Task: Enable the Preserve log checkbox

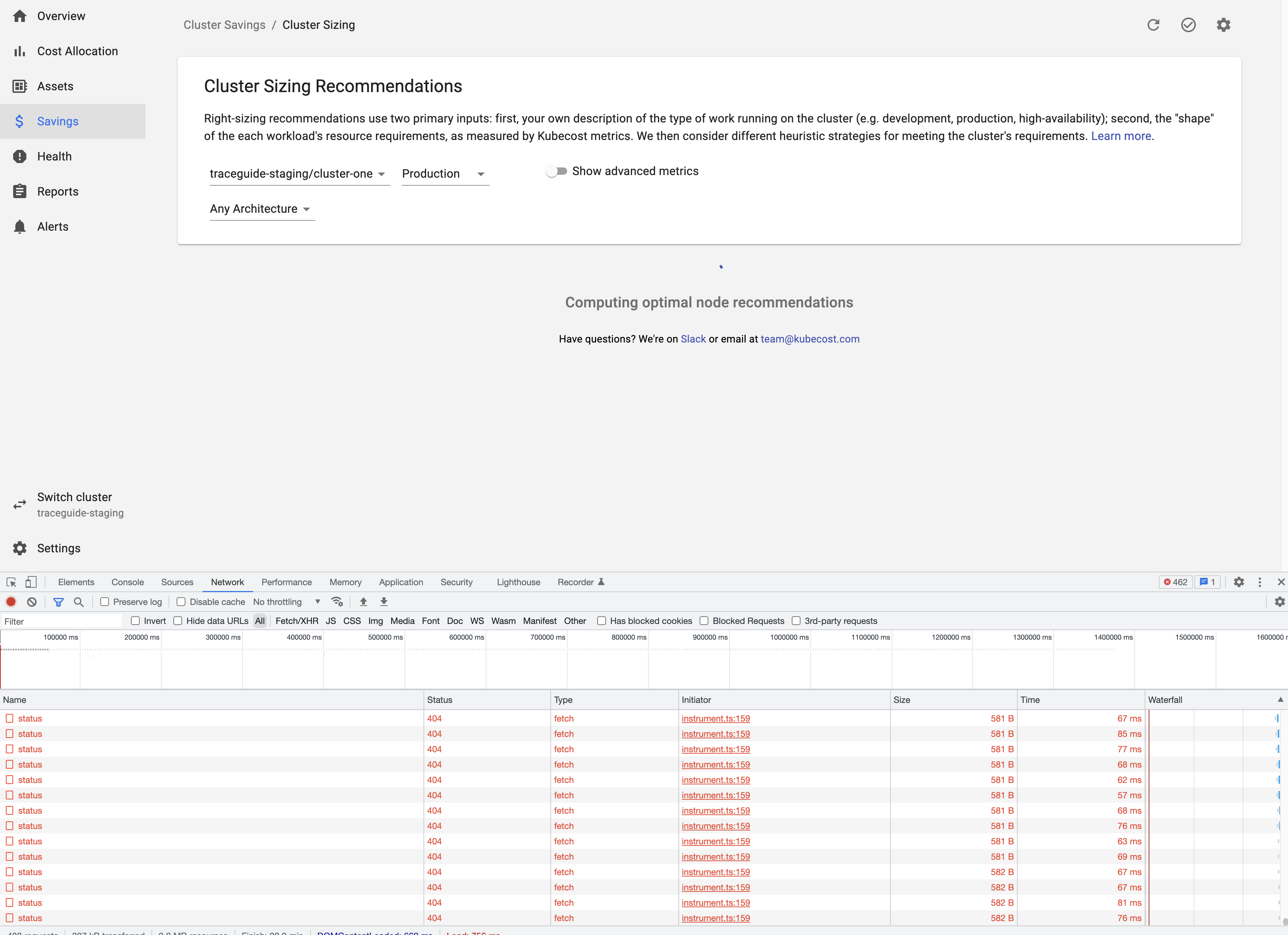Action: [105, 602]
